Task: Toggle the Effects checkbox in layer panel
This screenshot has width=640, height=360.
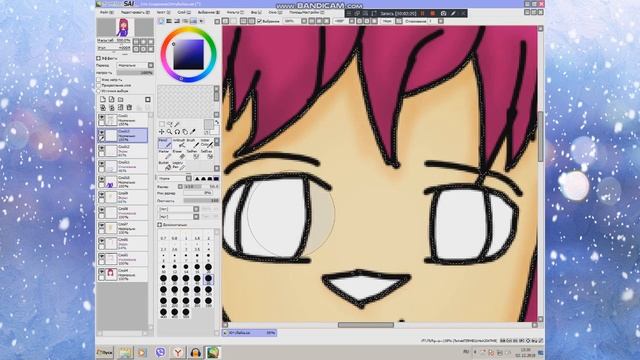Action: [x=98, y=58]
